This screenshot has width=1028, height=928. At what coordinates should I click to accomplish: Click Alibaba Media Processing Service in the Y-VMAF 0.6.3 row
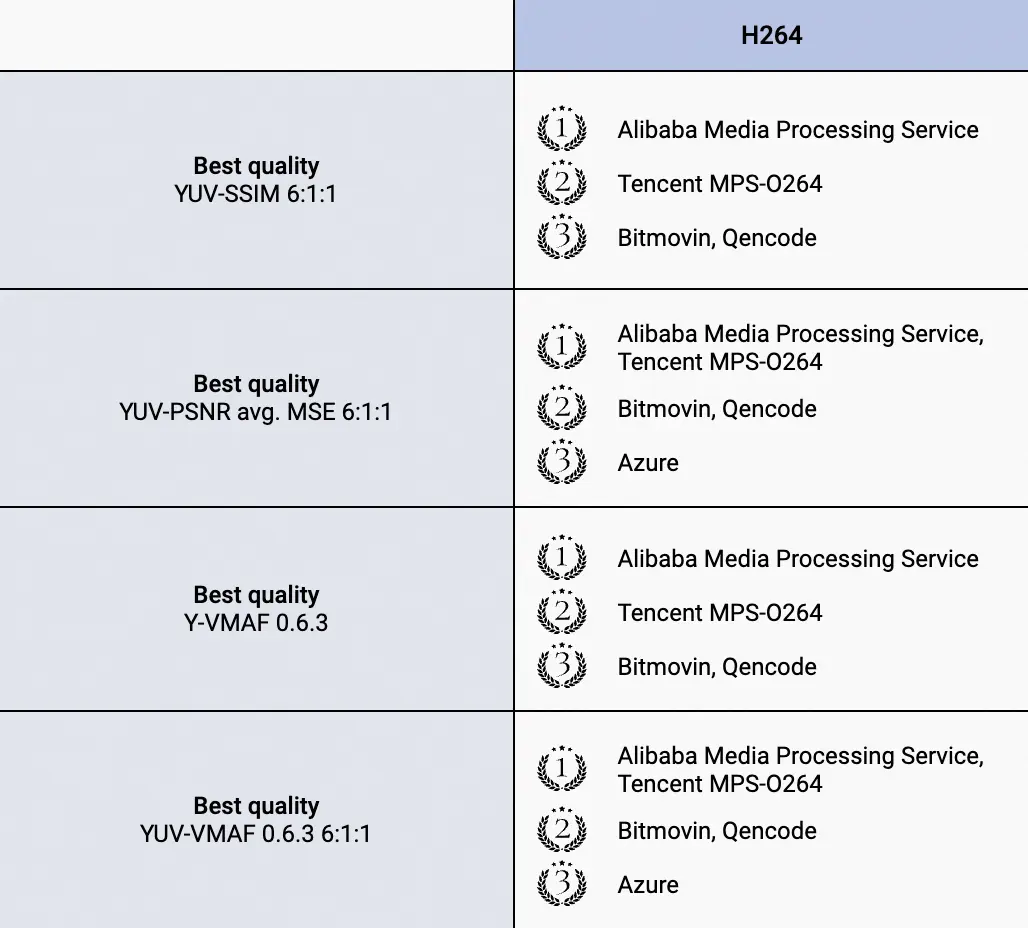(x=797, y=558)
